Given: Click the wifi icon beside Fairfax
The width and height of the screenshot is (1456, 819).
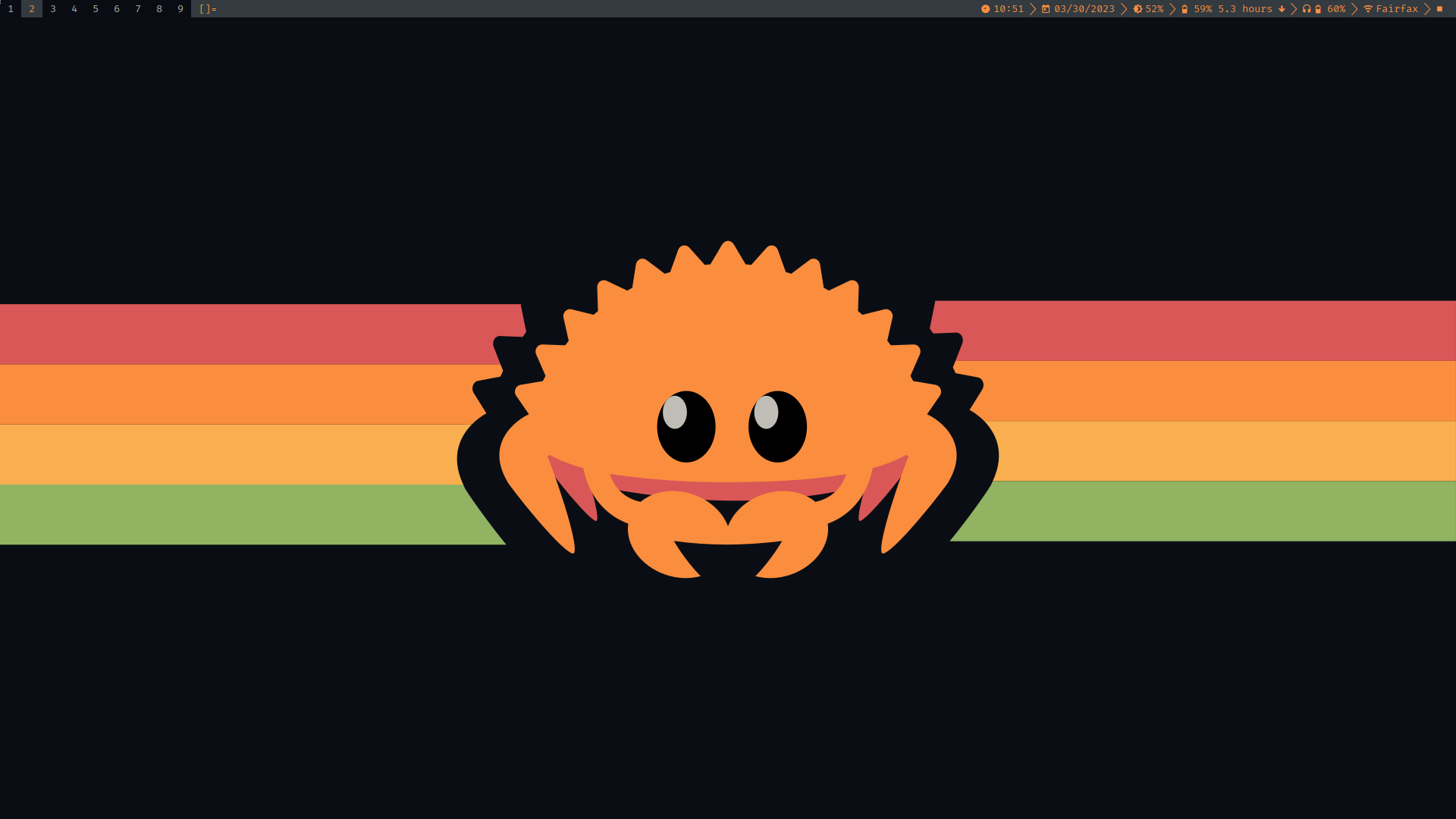Looking at the screenshot, I should click(x=1368, y=9).
